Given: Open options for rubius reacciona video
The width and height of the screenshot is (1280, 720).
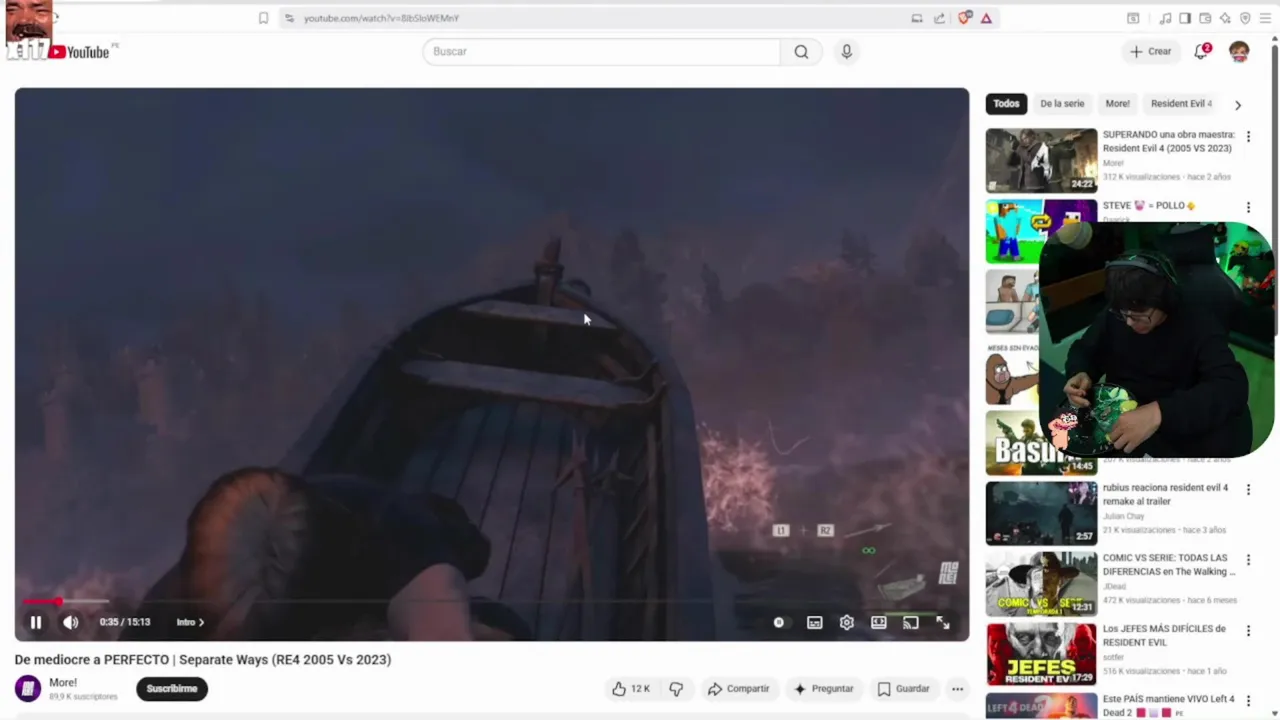Looking at the screenshot, I should [1248, 490].
